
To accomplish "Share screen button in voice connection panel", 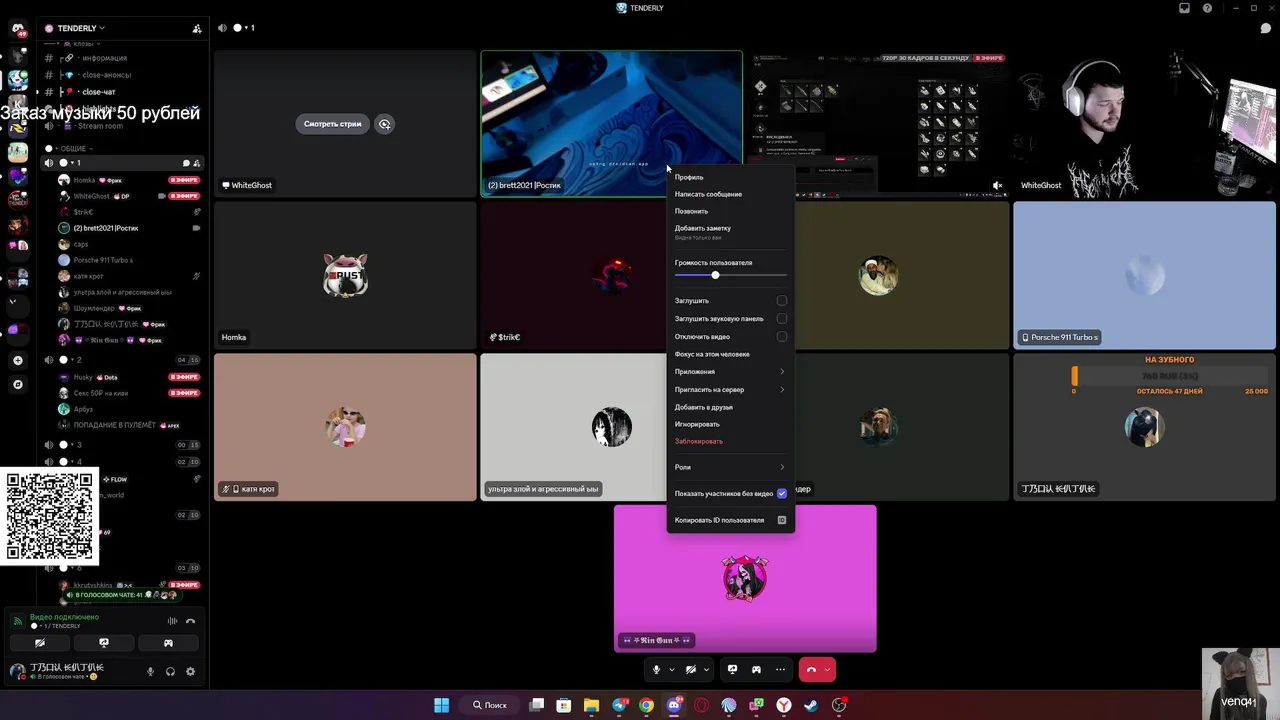I will (x=104, y=643).
